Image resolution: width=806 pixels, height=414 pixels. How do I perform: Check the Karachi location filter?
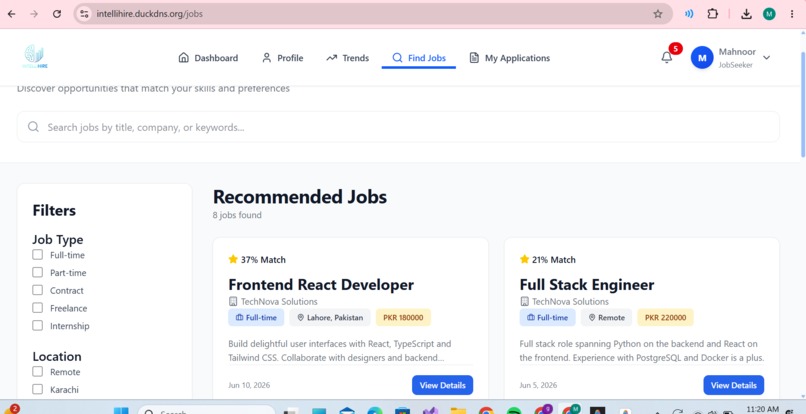(38, 389)
